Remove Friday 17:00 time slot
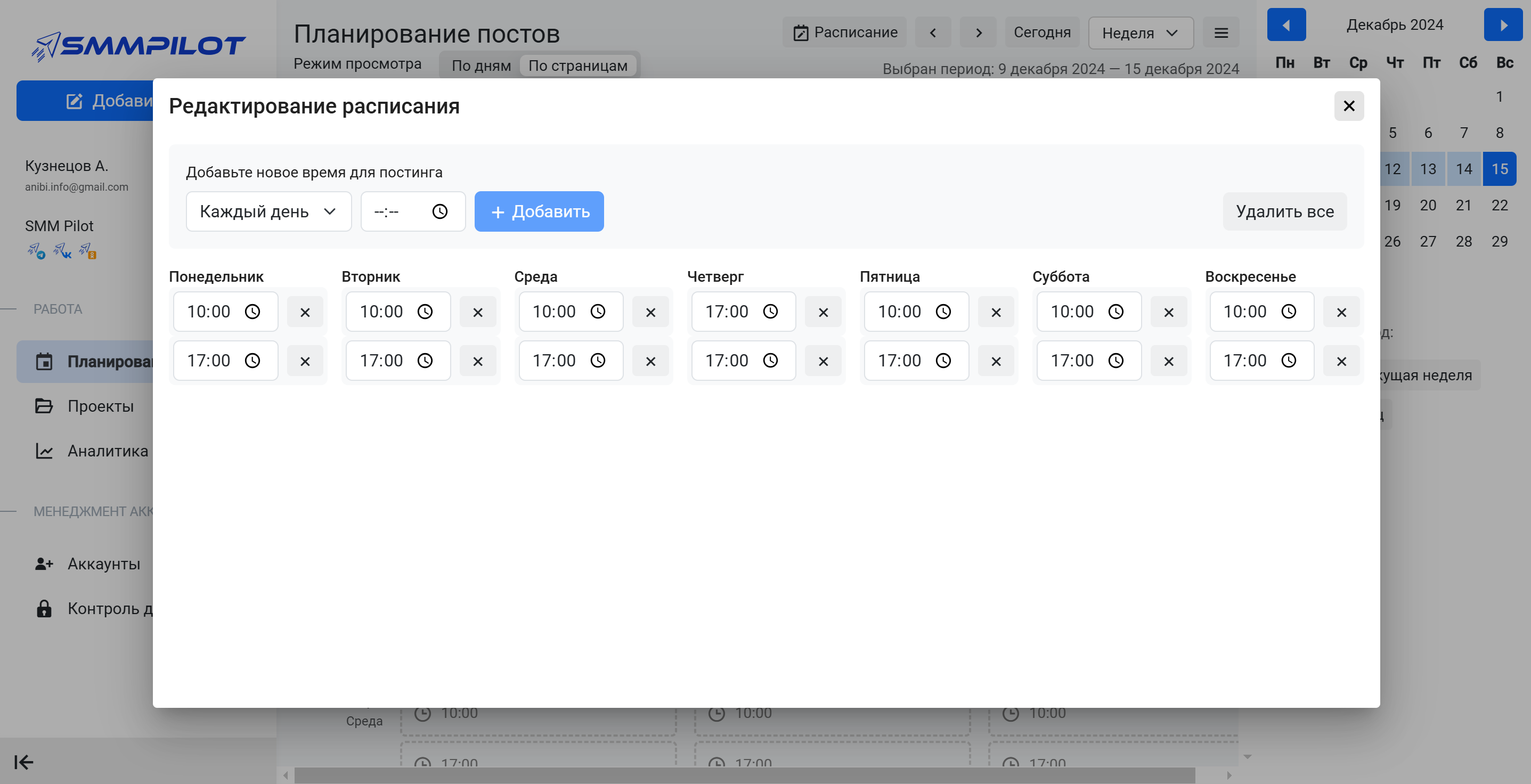This screenshot has height=784, width=1531. tap(996, 361)
